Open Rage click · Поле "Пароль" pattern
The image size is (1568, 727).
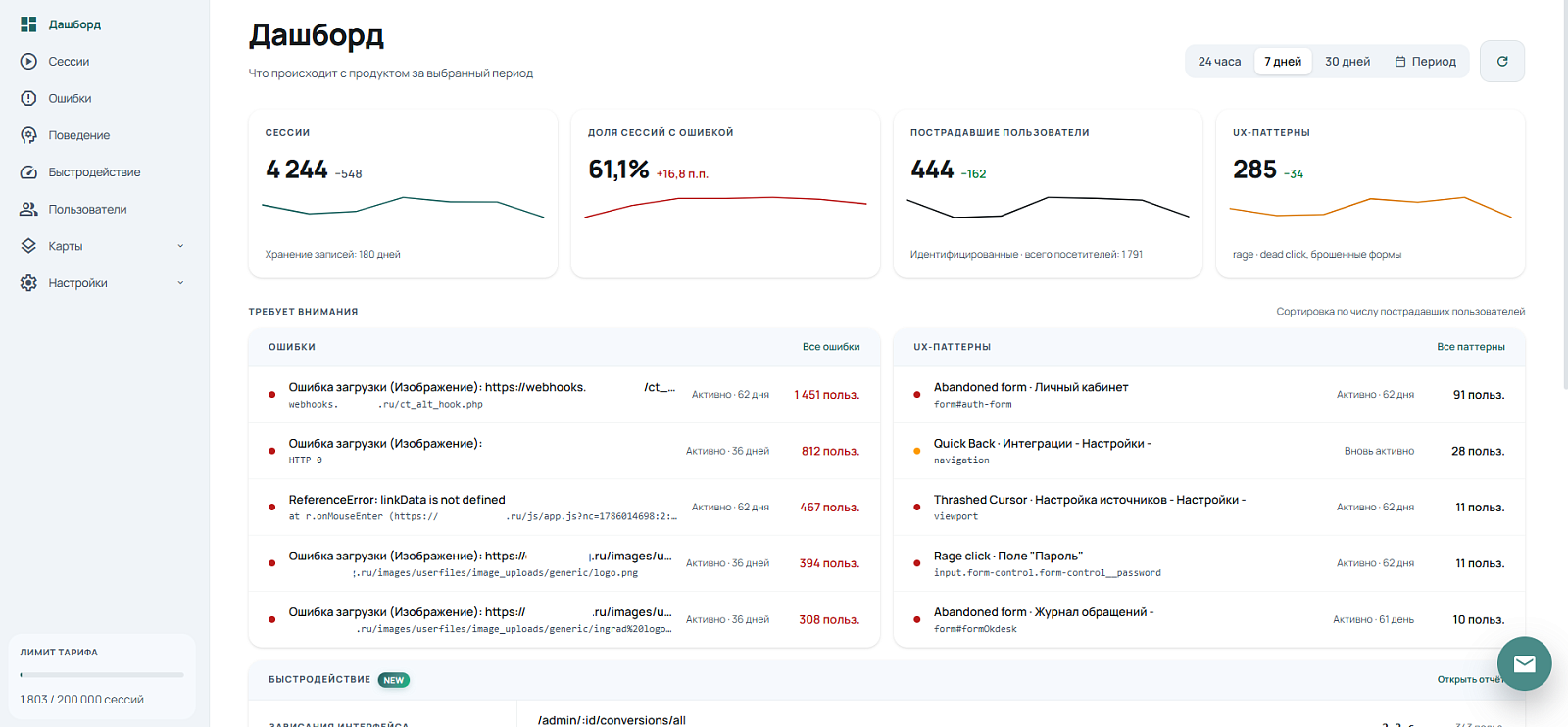coord(1209,563)
